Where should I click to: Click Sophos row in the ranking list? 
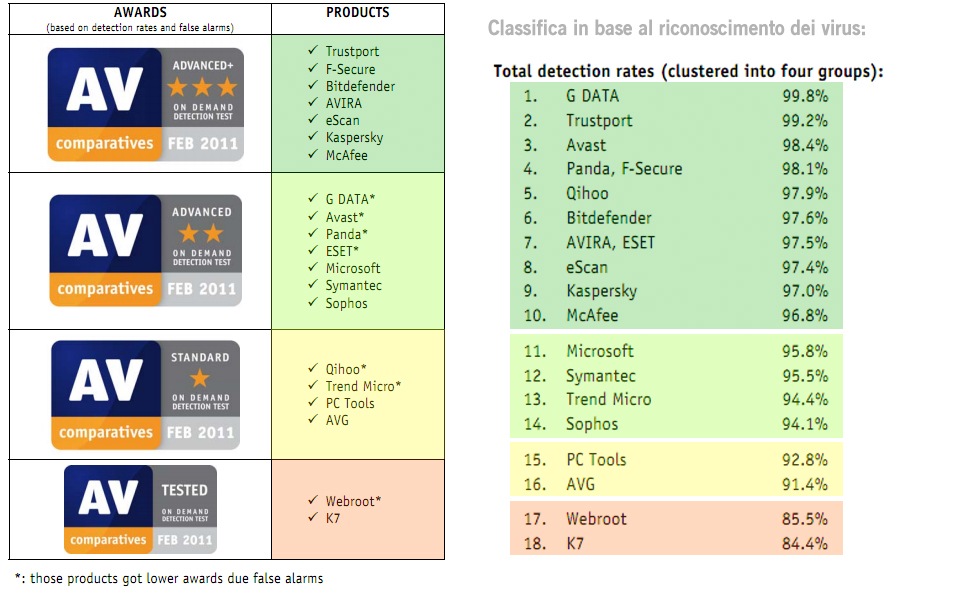[592, 424]
